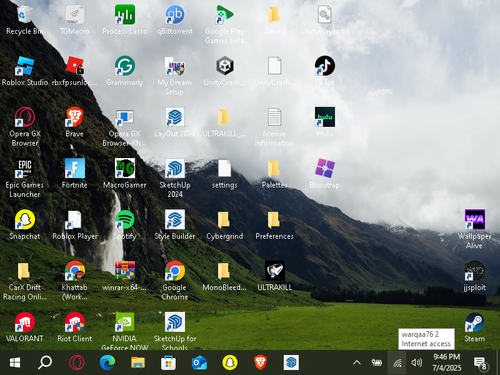
Task: Select Google Play Games beta shortcut
Action: click(225, 15)
